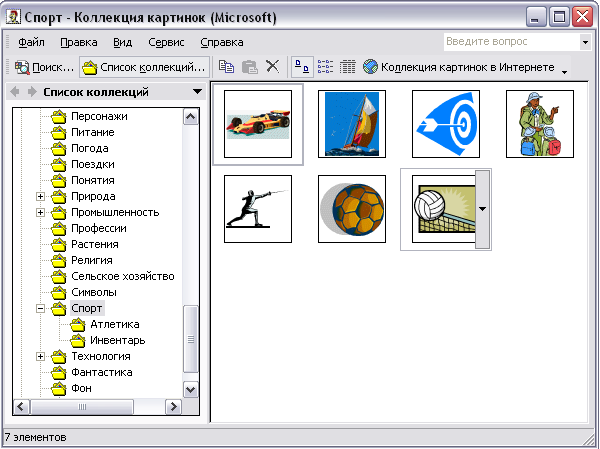Click the forward arrow in collection pane
Viewport: 600px width, 449px height.
click(x=32, y=91)
